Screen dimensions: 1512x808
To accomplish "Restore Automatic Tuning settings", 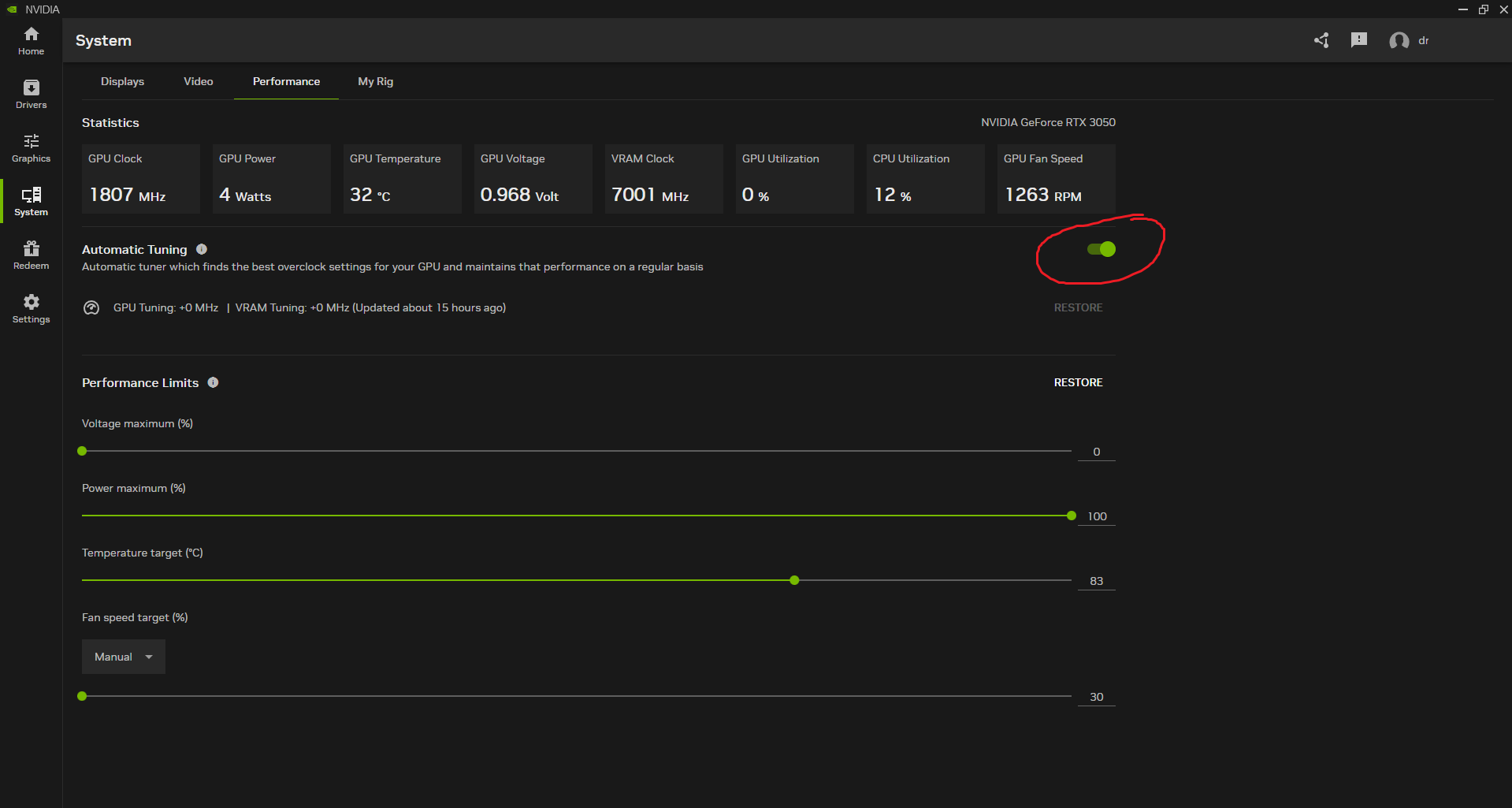I will (x=1078, y=307).
